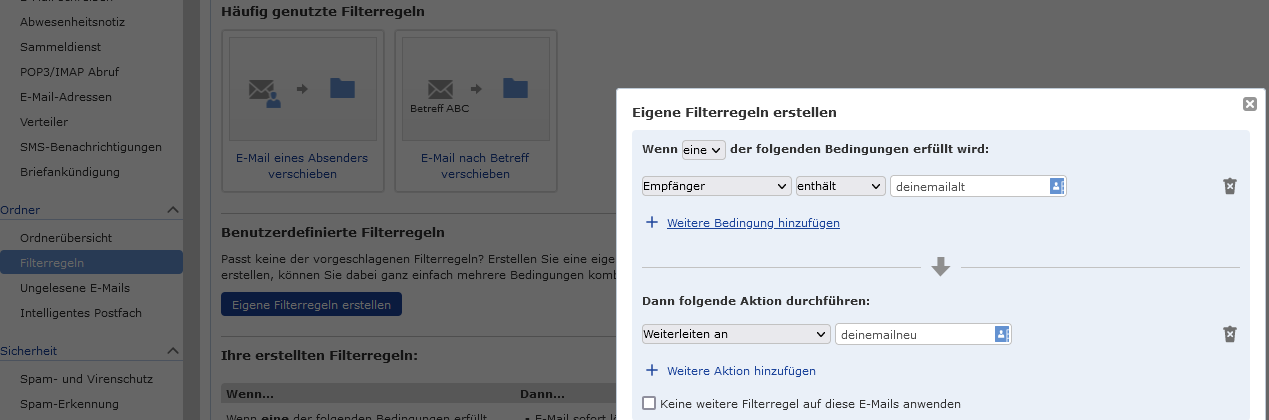This screenshot has width=1269, height=420.
Task: Click the Sicherheit section heading
Action: [28, 351]
